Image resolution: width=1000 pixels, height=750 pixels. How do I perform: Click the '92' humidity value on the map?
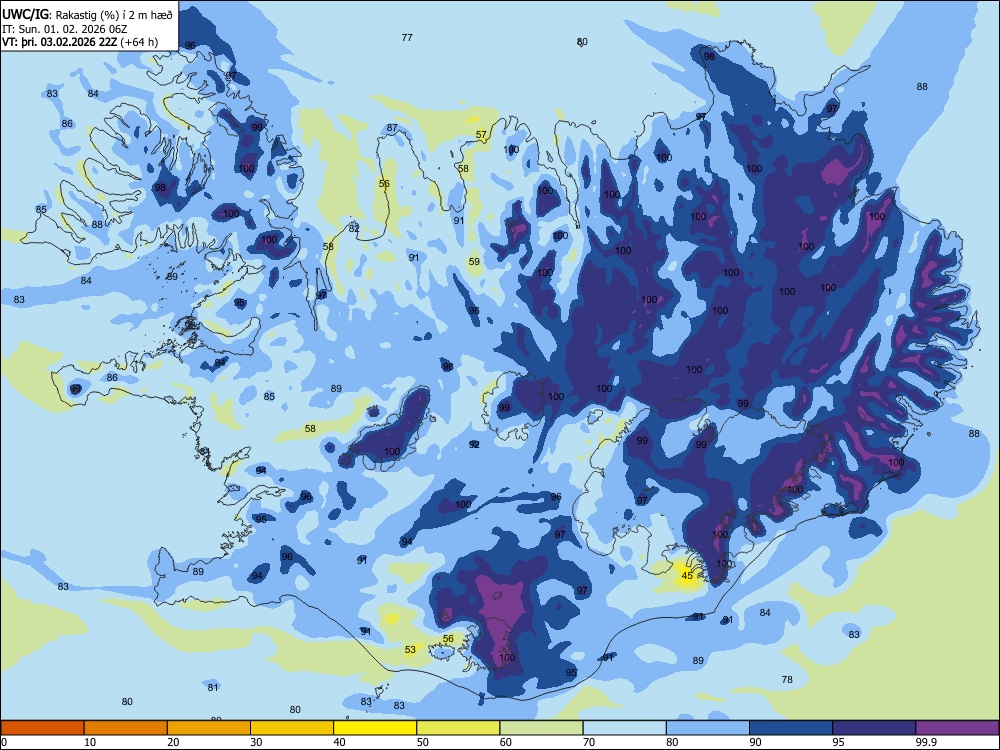tap(474, 444)
